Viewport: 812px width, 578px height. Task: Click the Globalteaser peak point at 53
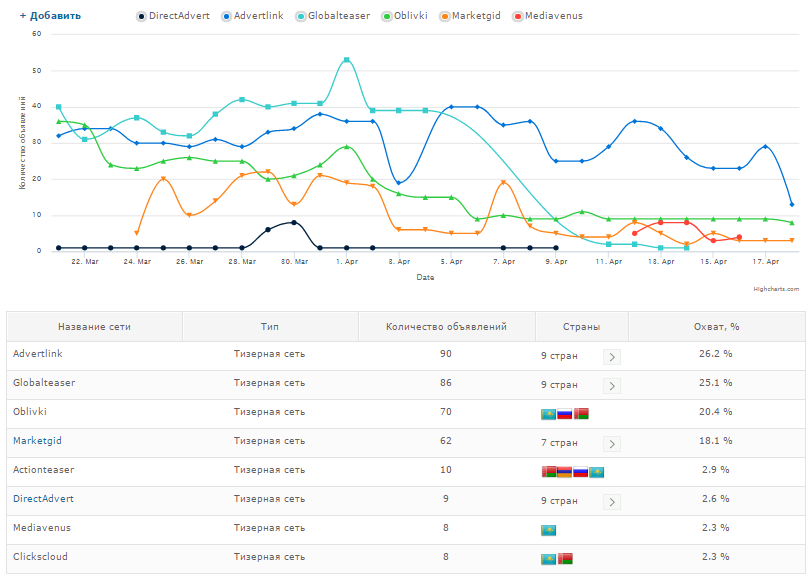346,60
